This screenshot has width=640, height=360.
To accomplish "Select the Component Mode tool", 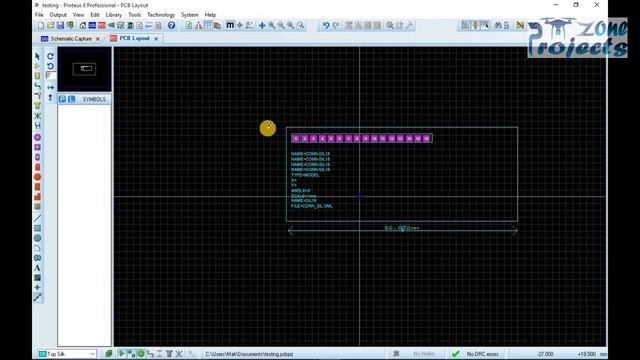I will [x=38, y=66].
